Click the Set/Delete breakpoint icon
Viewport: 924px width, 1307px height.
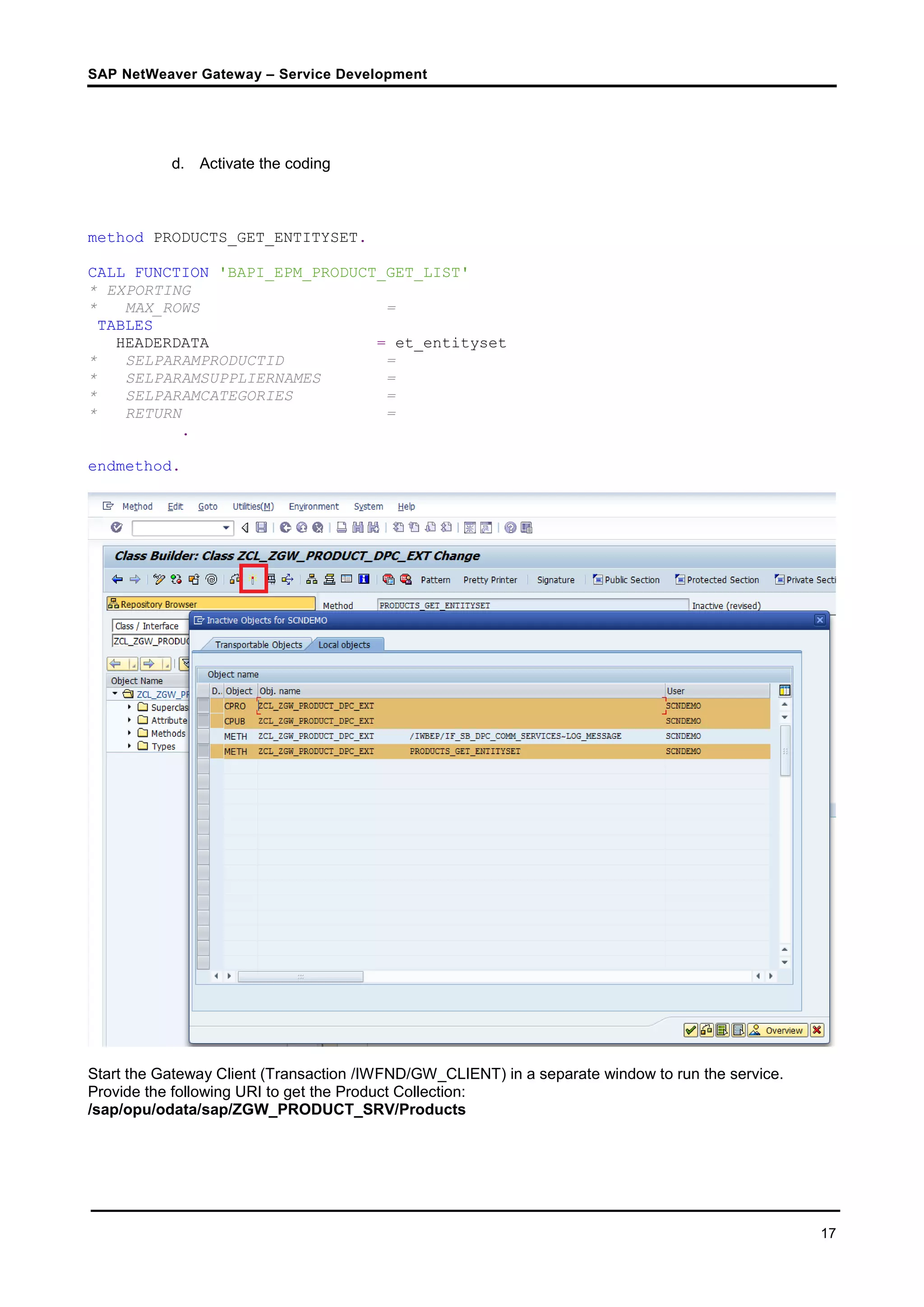click(389, 579)
